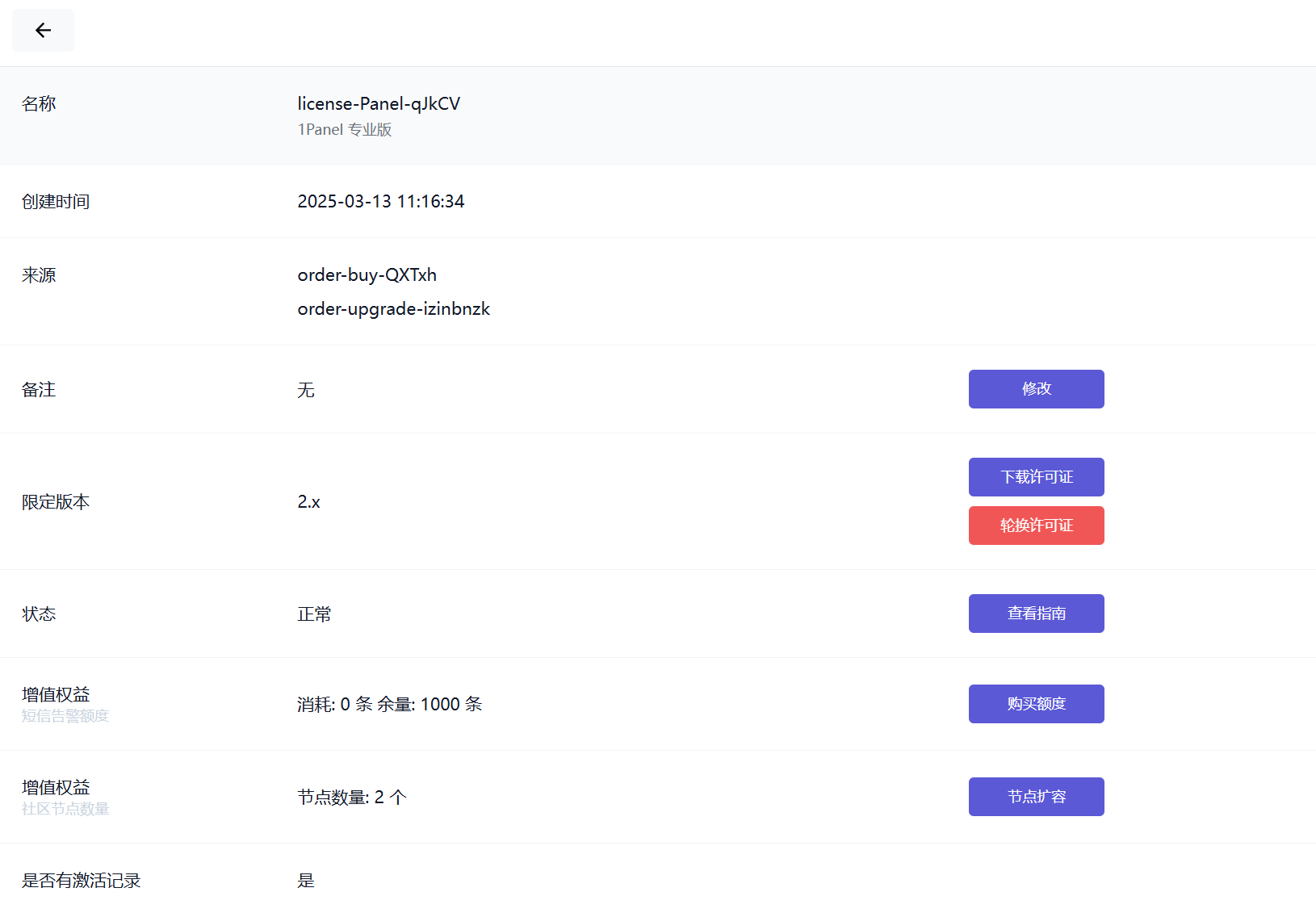Click the 修改 button for 备注
The image size is (1316, 913).
(x=1036, y=389)
